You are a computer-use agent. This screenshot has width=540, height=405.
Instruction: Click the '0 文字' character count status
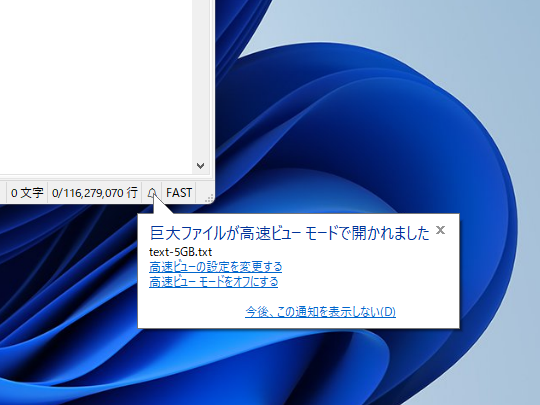click(27, 193)
